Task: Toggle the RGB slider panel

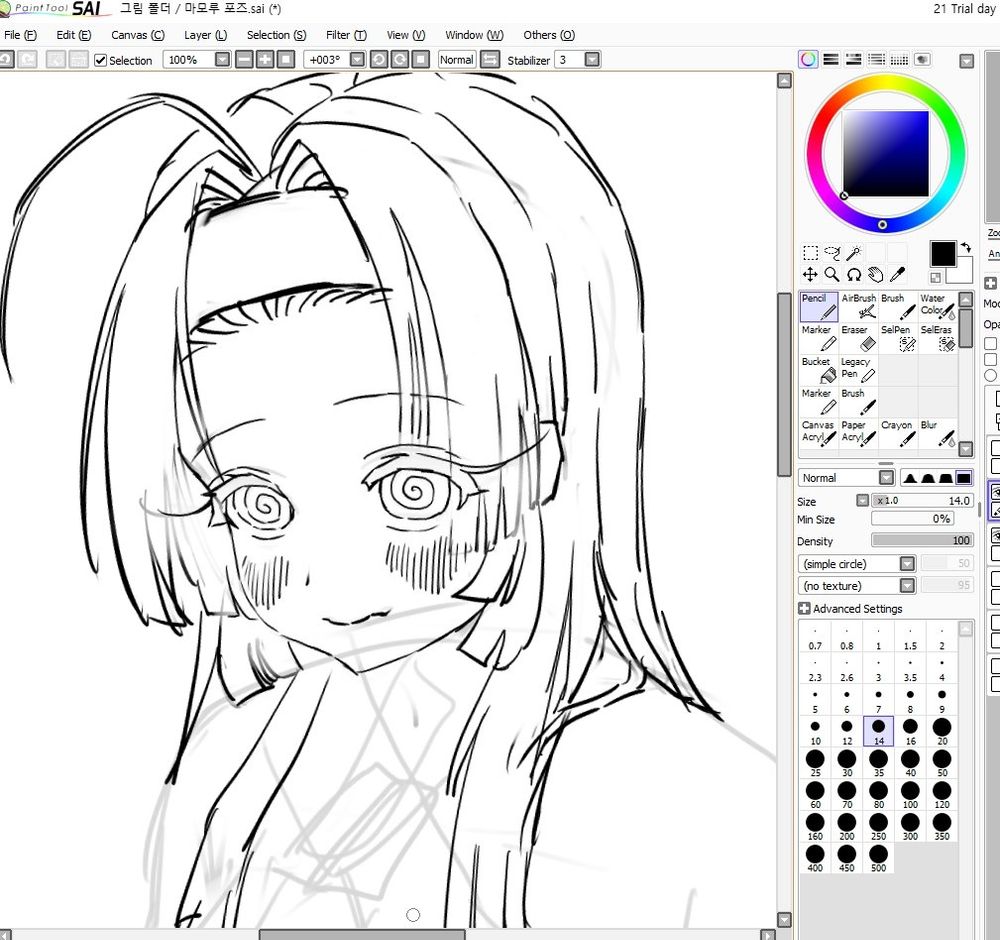Action: 831,60
